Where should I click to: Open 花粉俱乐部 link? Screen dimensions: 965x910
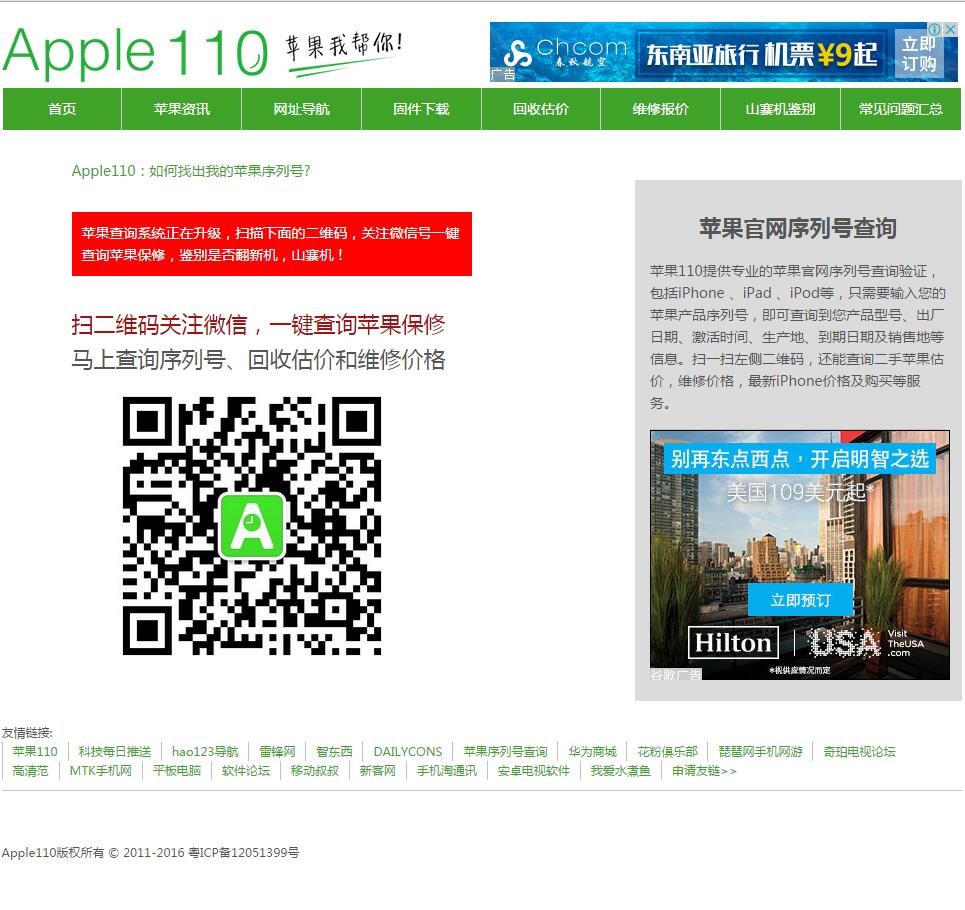pos(667,752)
